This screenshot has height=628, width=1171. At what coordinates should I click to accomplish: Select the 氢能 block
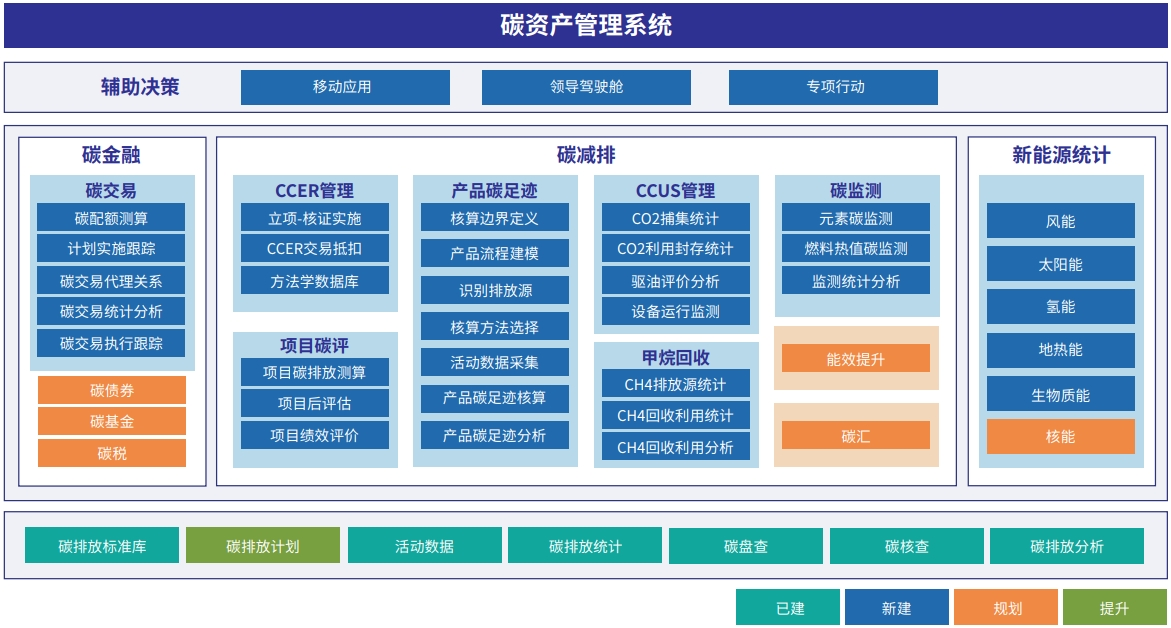1060,306
